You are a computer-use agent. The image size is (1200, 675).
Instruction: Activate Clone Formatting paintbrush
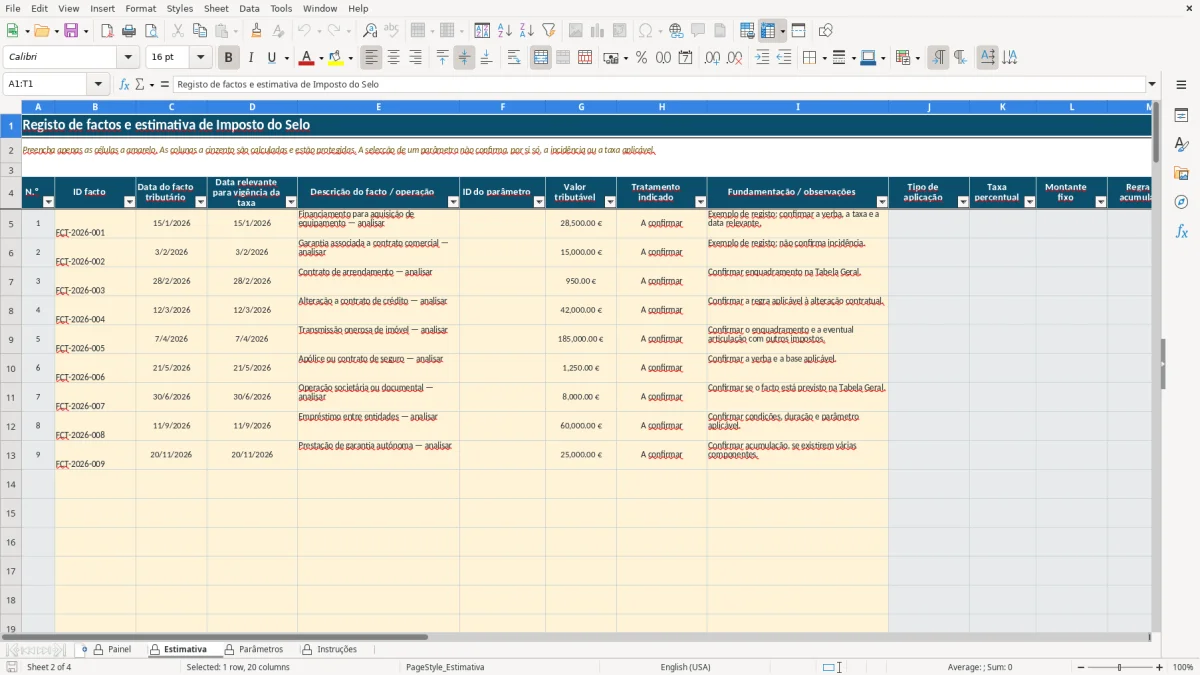(256, 31)
